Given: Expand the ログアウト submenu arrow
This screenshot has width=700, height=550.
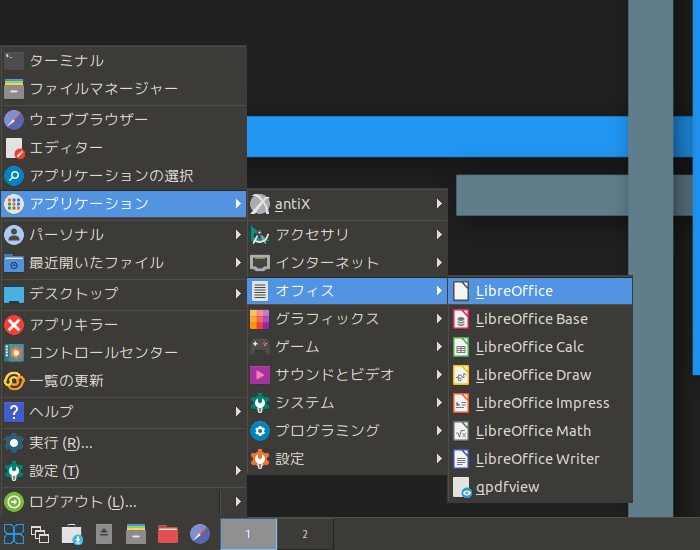Looking at the screenshot, I should point(238,502).
